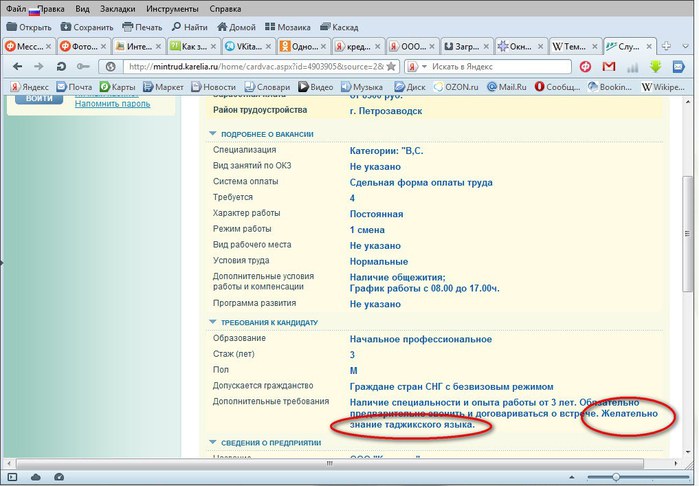Collapse the ТРЕБОВАНИЯ К КАНДИДАТУ section
Viewport: 699px width, 486px height.
[x=213, y=322]
